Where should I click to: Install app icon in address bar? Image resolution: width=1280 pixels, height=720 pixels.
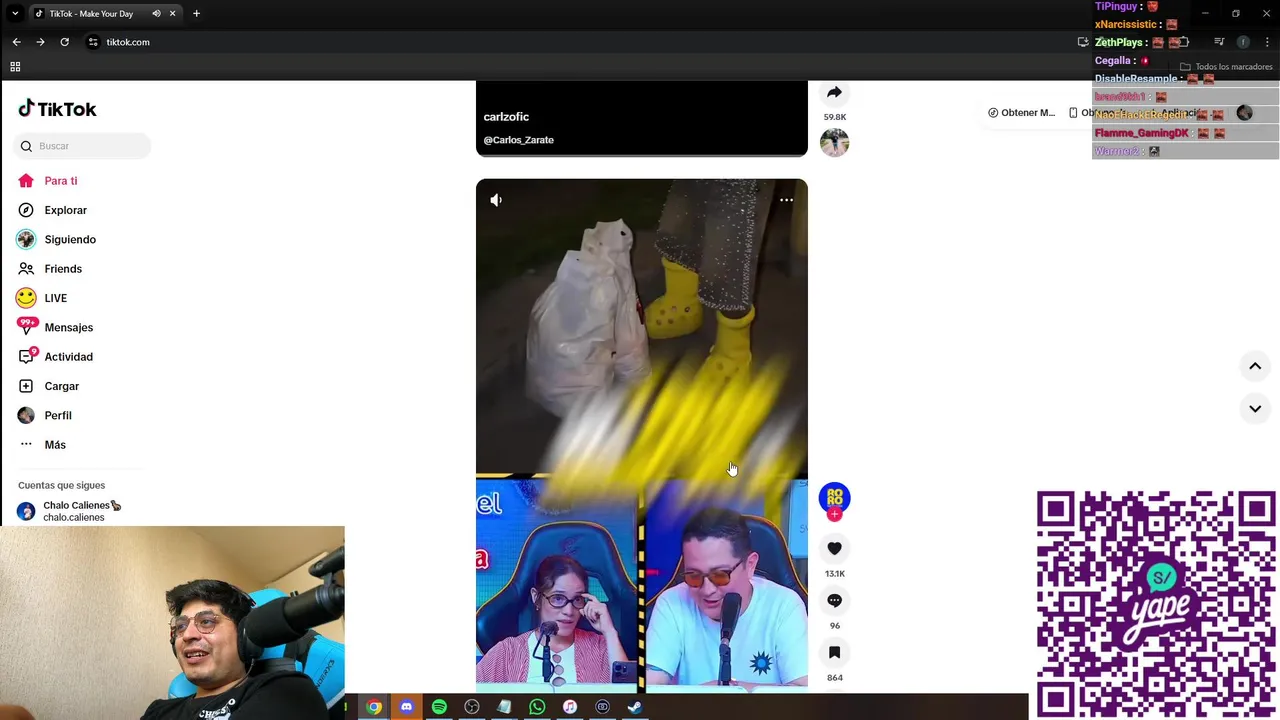coord(1083,42)
